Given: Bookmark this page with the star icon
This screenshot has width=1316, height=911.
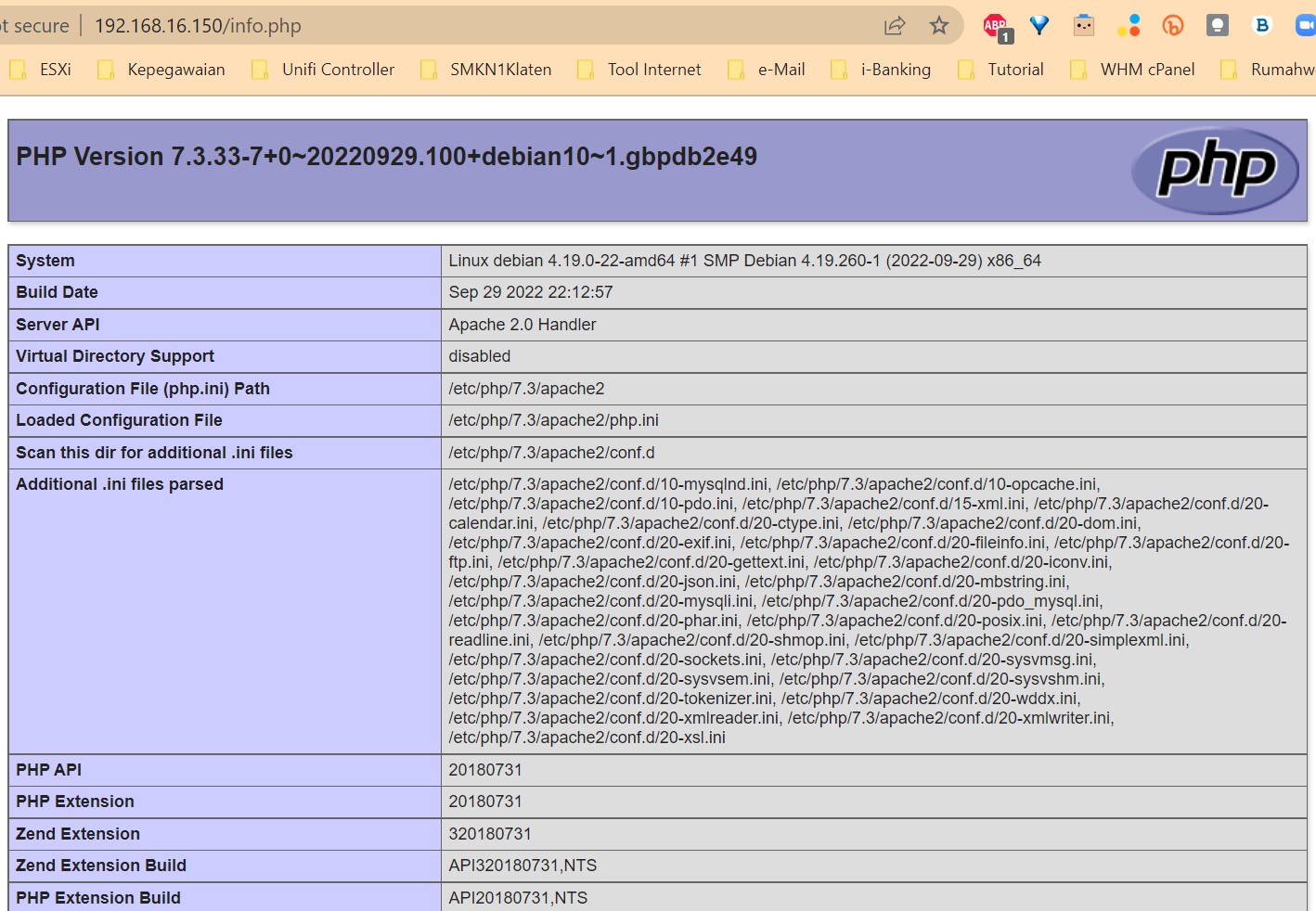Looking at the screenshot, I should (x=939, y=26).
